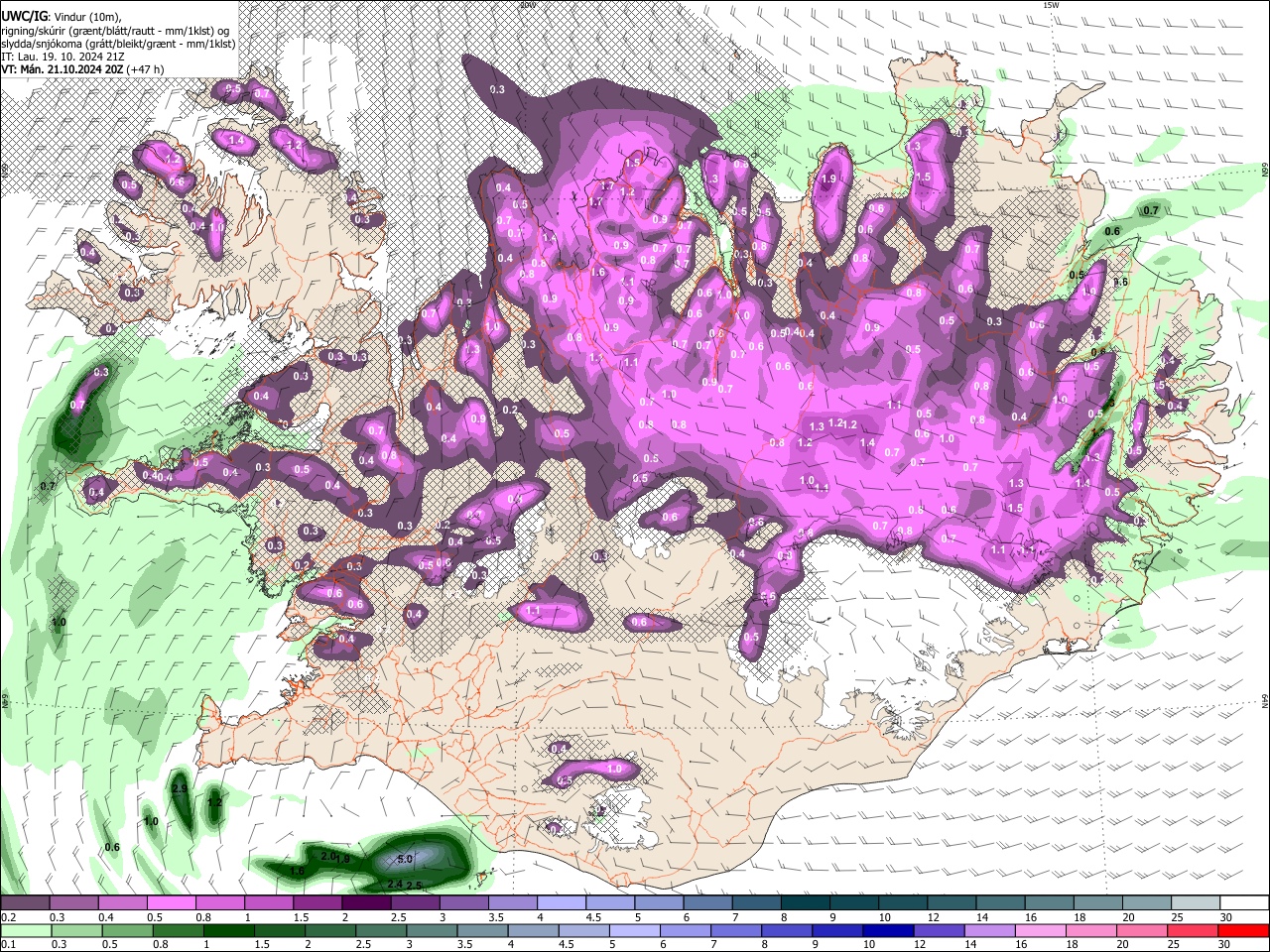Click the '2.4' rainfall value near the south coast
1270x952 pixels.
[394, 885]
